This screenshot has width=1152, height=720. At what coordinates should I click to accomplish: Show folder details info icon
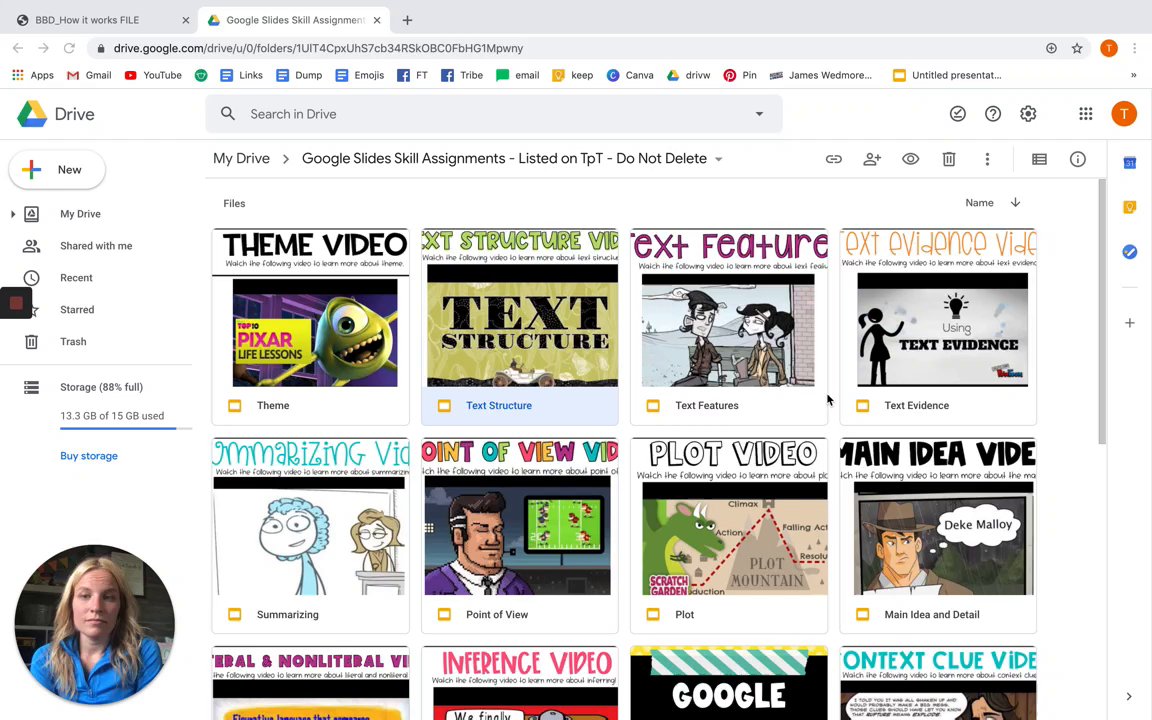tap(1077, 159)
